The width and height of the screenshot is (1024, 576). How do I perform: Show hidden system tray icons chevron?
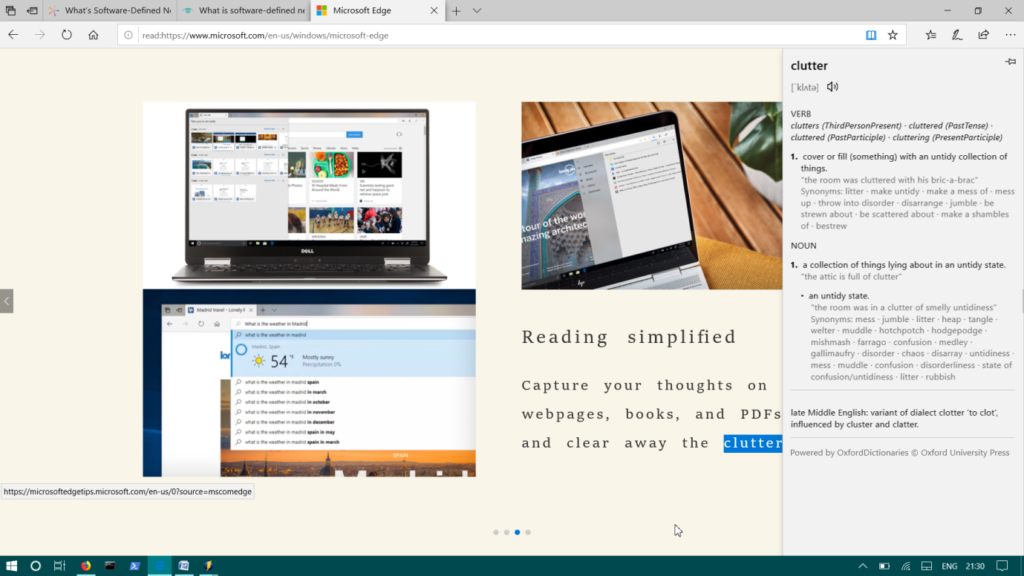click(863, 566)
